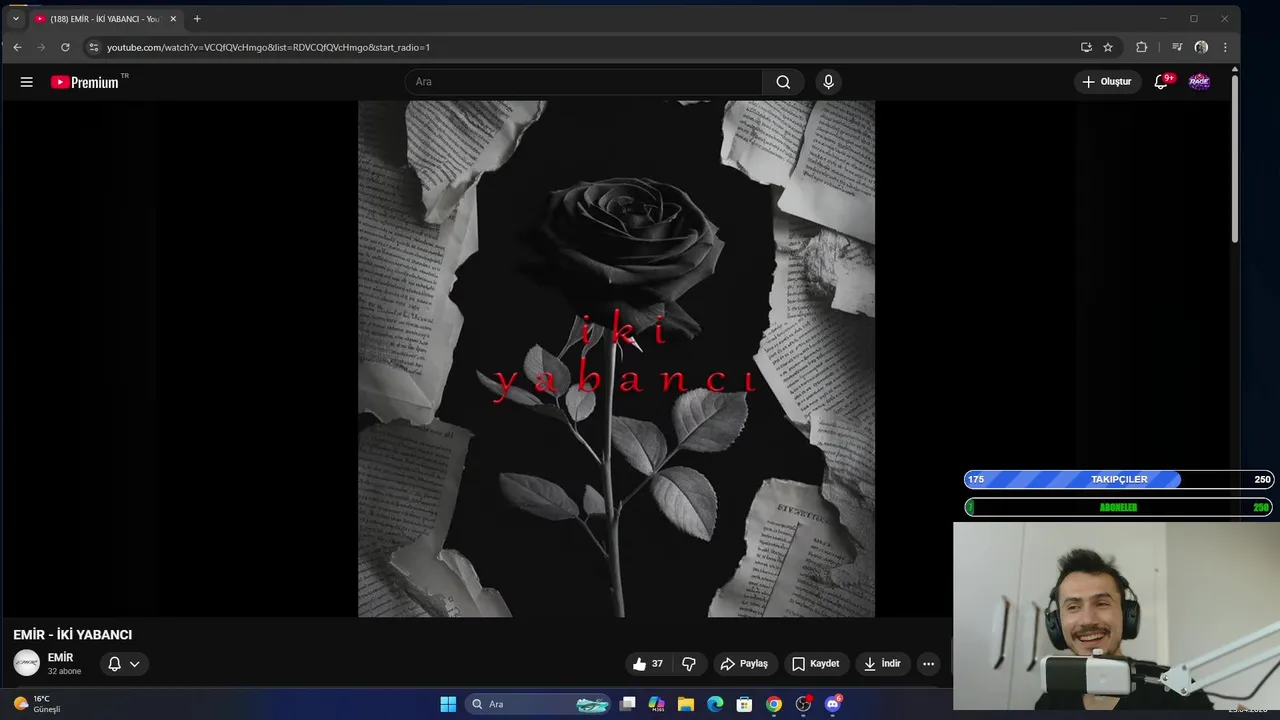Select the EMİR - İKİ YABANCI tab
Viewport: 1280px width, 720px height.
105,19
